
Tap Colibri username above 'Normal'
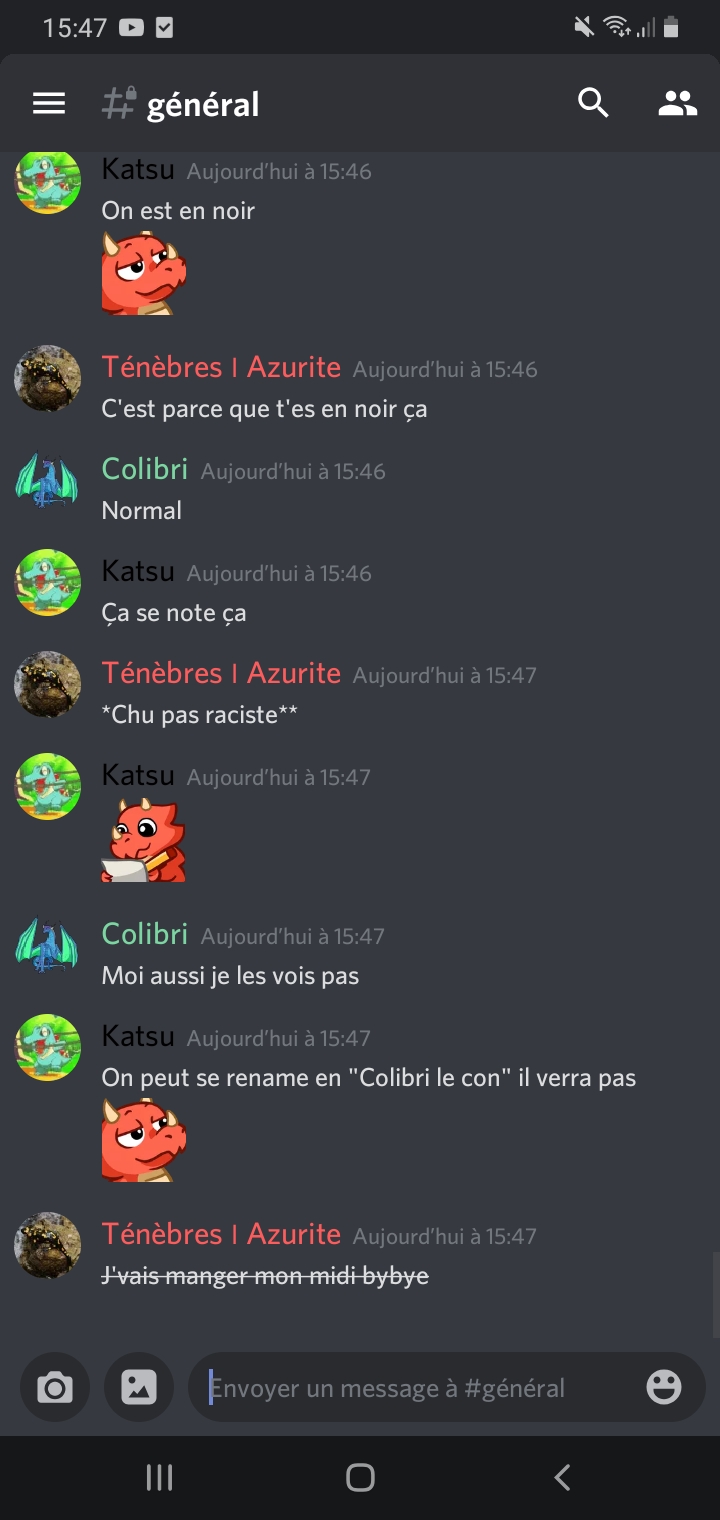[145, 468]
